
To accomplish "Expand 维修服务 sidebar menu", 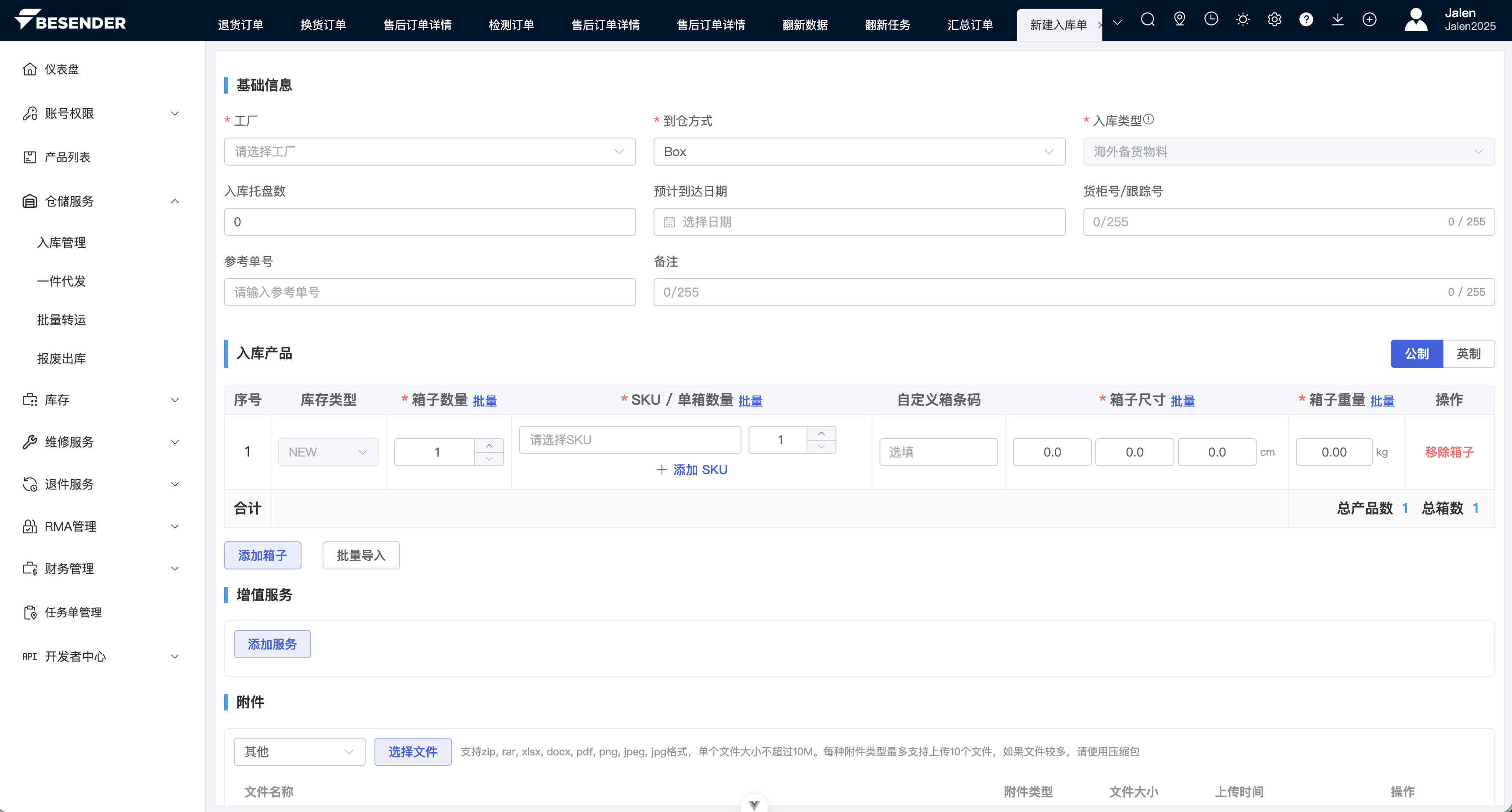I will coord(102,442).
